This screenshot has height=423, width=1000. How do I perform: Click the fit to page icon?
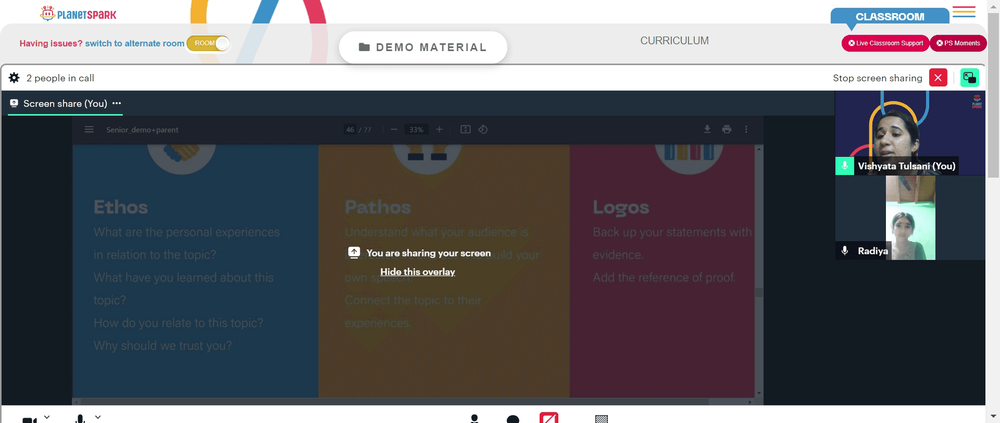pyautogui.click(x=466, y=130)
